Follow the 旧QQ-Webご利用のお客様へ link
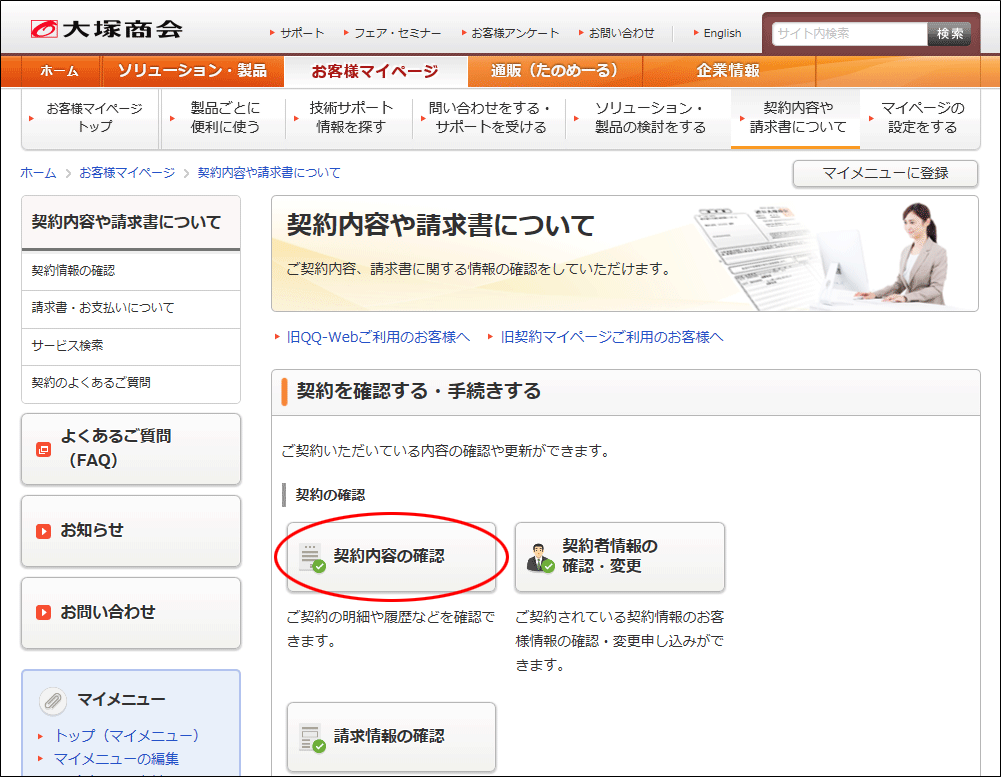Screen dimensions: 1001x777 click(x=378, y=337)
